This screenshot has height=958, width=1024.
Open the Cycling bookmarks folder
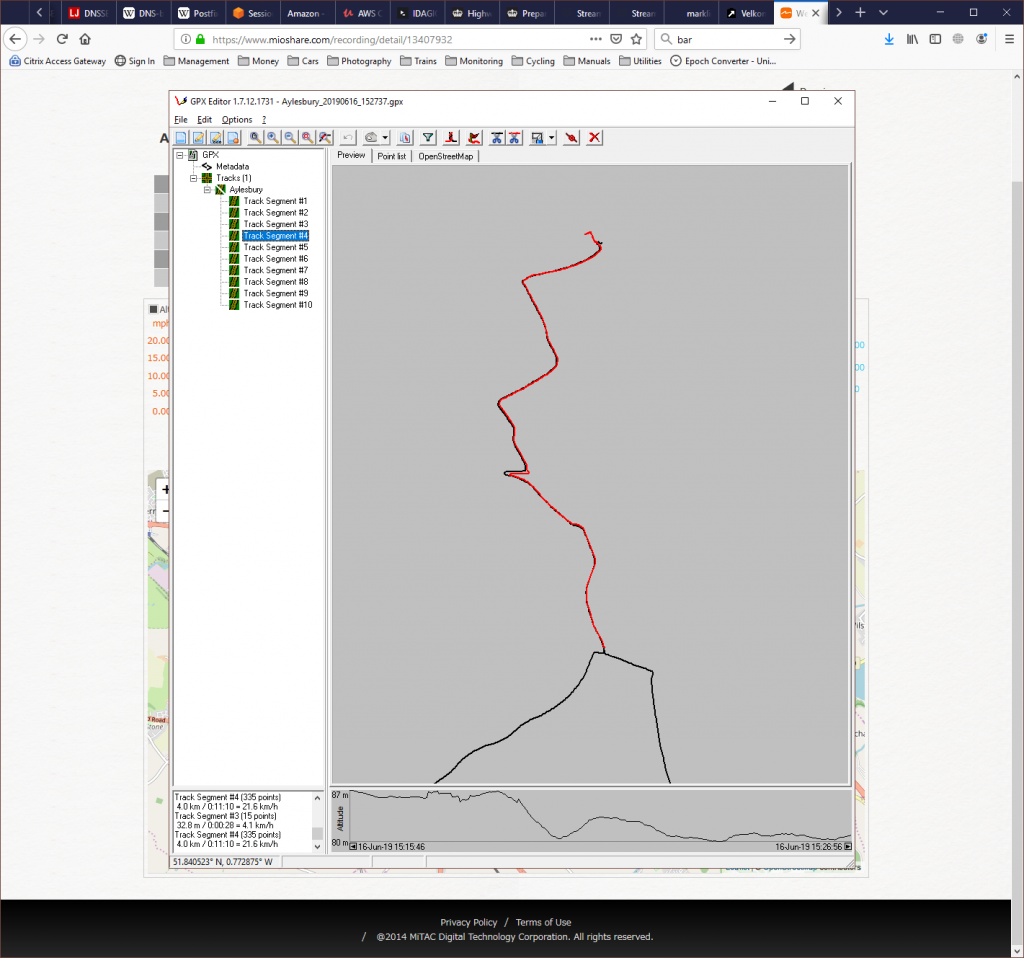pyautogui.click(x=533, y=61)
